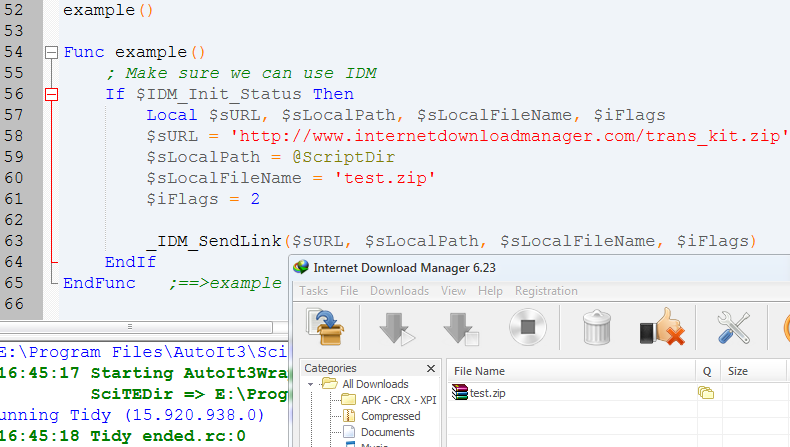This screenshot has width=790, height=447.
Task: Click the All Downloads folder icon
Action: click(330, 384)
